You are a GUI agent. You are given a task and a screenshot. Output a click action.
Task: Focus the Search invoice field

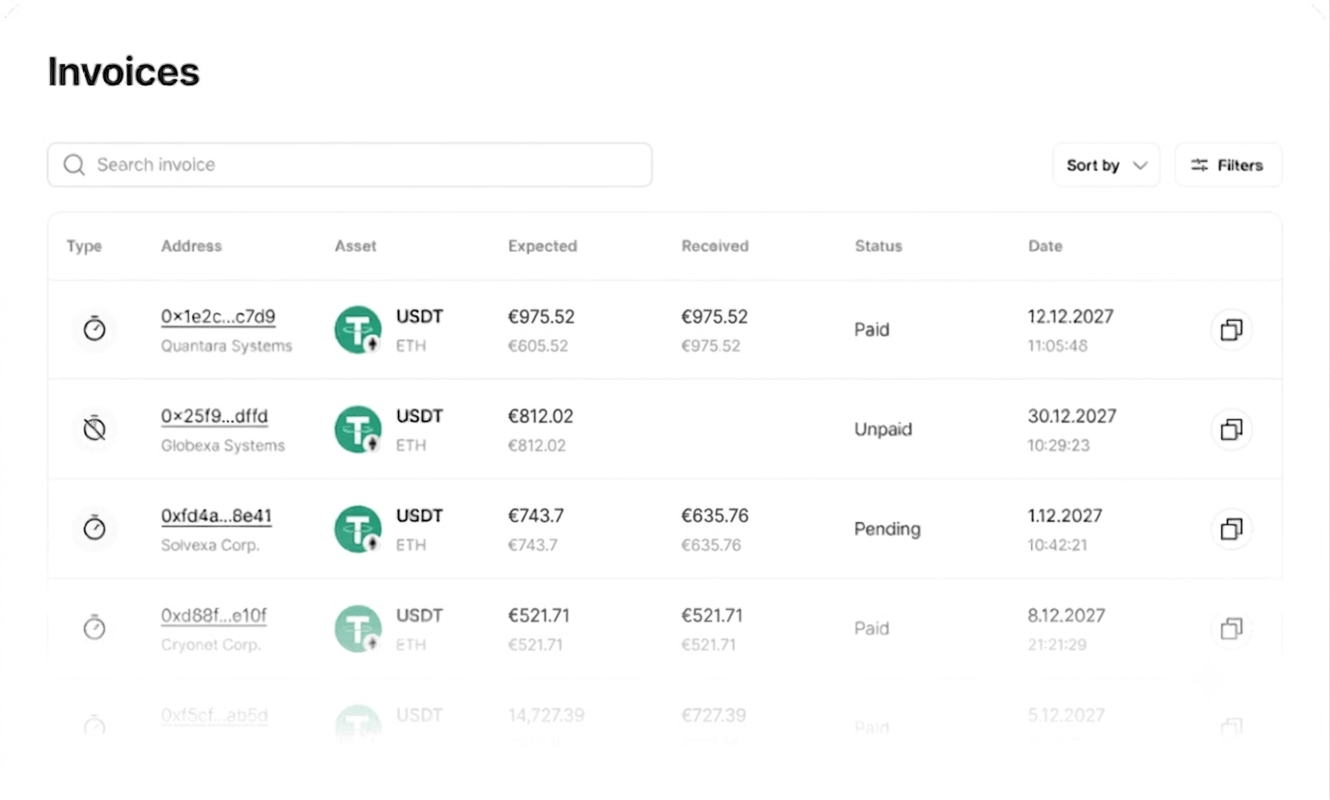point(350,165)
